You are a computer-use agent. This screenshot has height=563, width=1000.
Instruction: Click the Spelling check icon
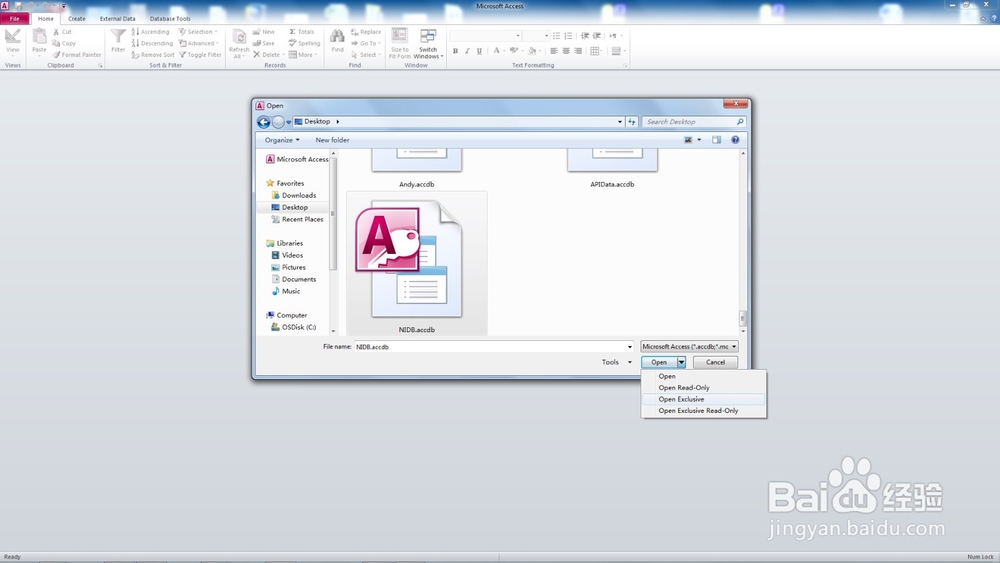(292, 43)
